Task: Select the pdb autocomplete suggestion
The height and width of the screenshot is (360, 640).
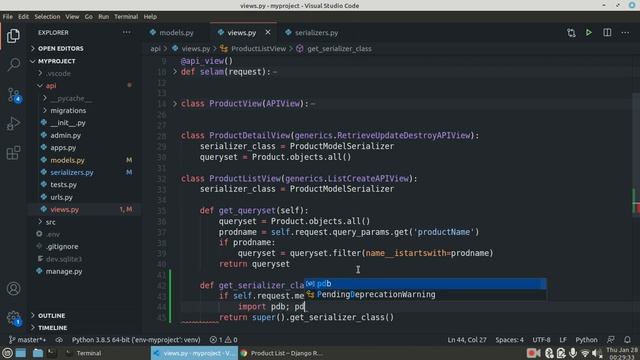Action: click(425, 284)
